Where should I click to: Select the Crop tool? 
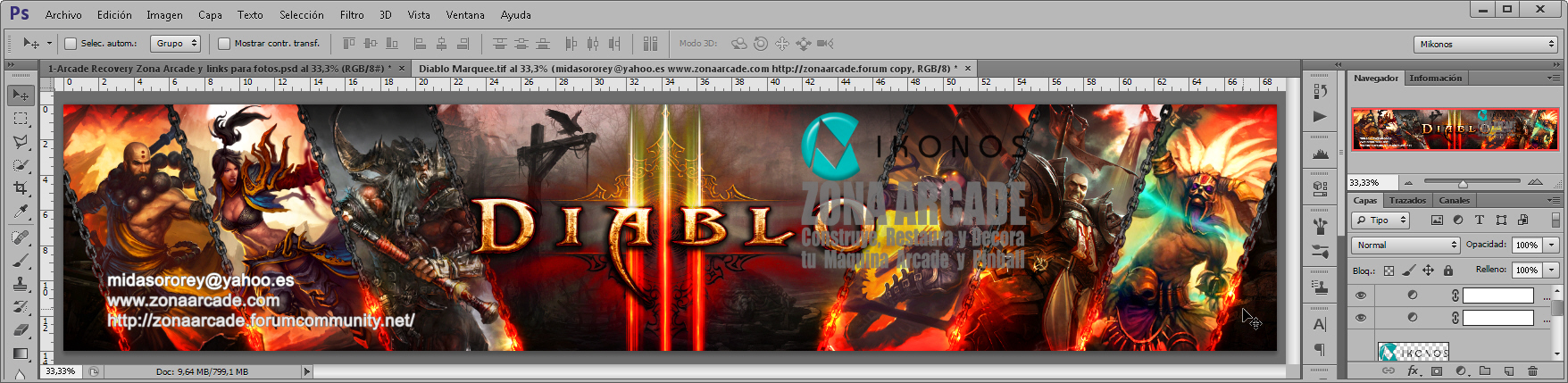[x=20, y=187]
